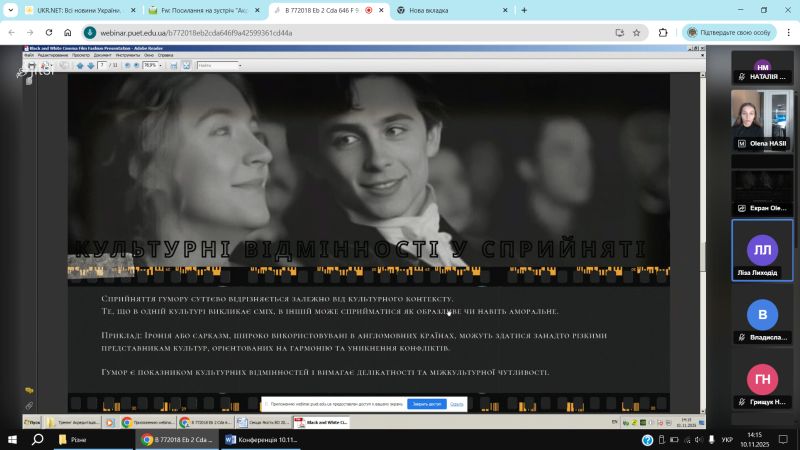Open the Chrome three-dot menu

coord(787,32)
